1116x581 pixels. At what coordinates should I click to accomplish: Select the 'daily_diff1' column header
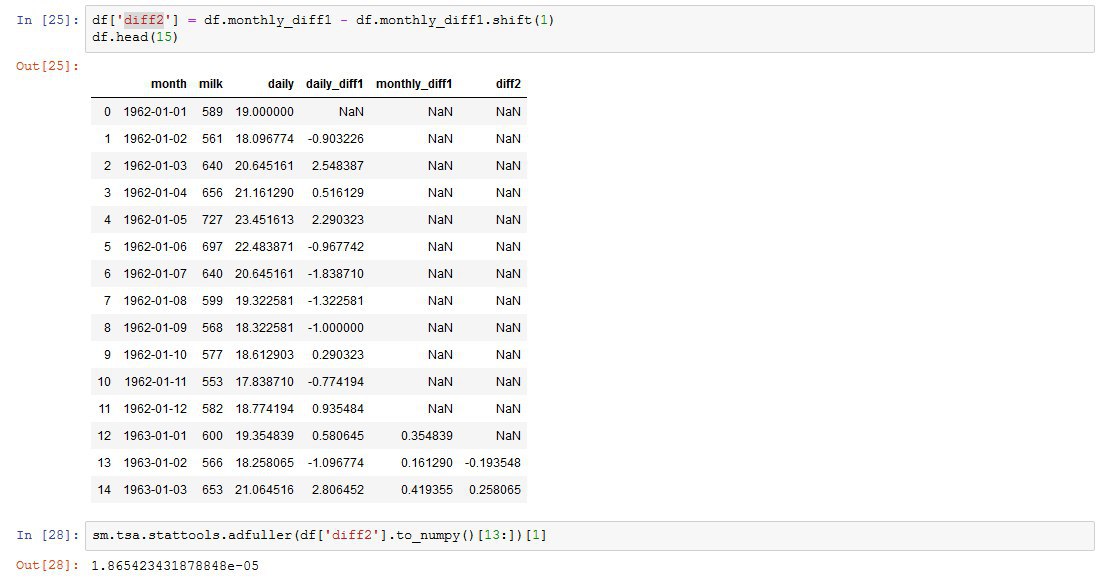click(x=335, y=84)
